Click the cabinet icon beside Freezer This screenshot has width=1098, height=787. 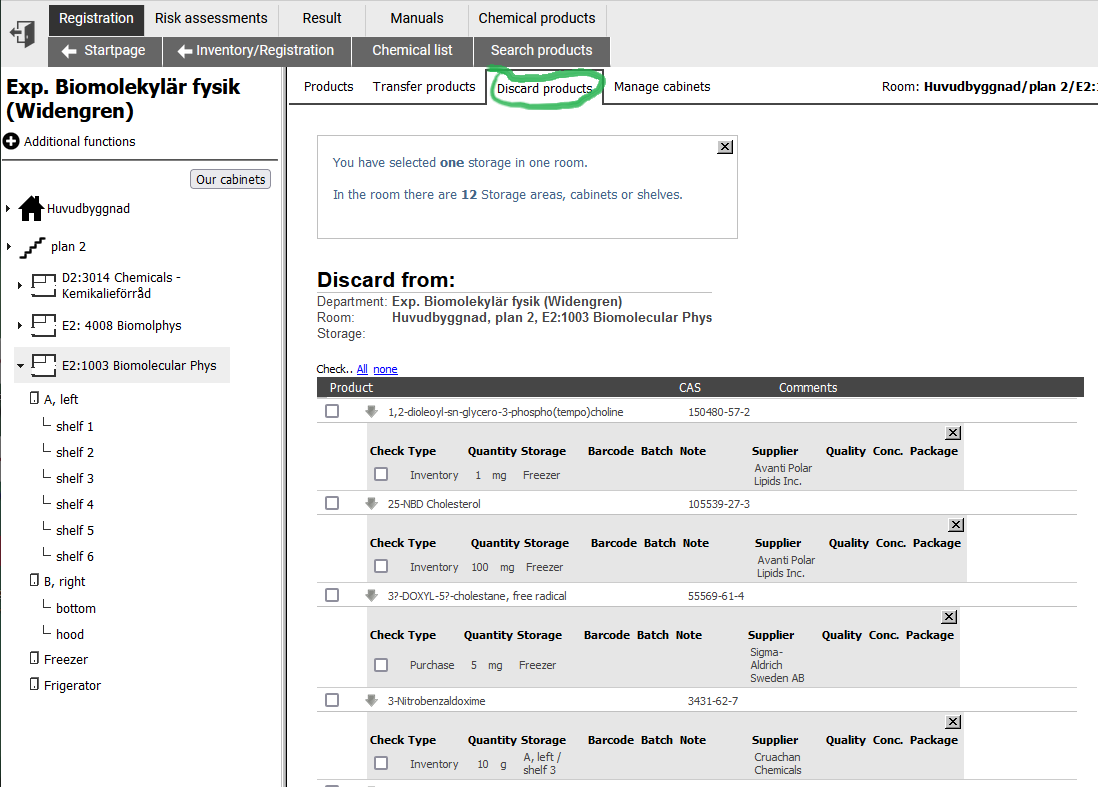click(34, 658)
